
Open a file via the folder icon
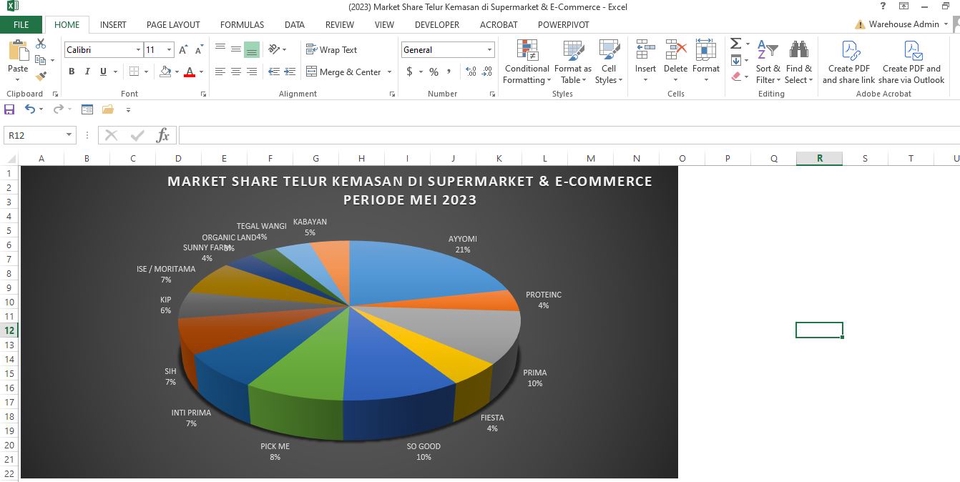click(x=108, y=110)
